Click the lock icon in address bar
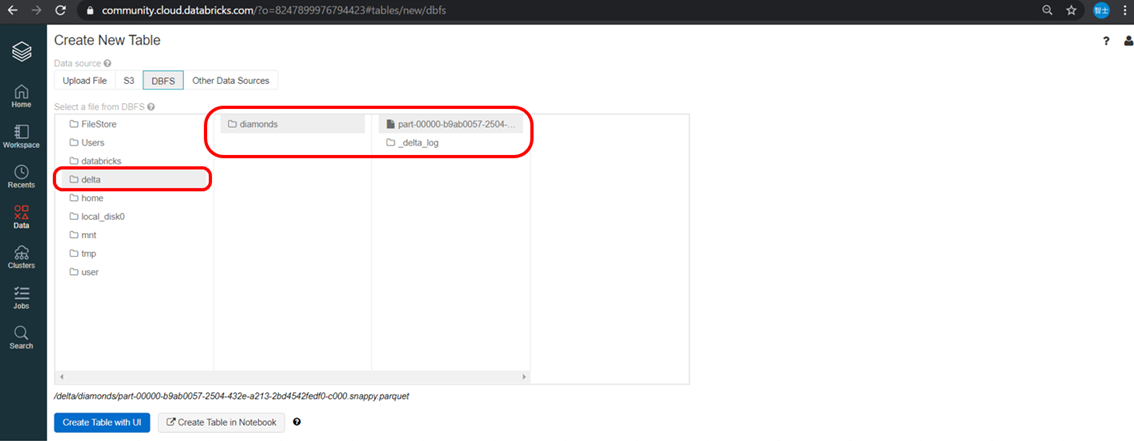 [90, 11]
